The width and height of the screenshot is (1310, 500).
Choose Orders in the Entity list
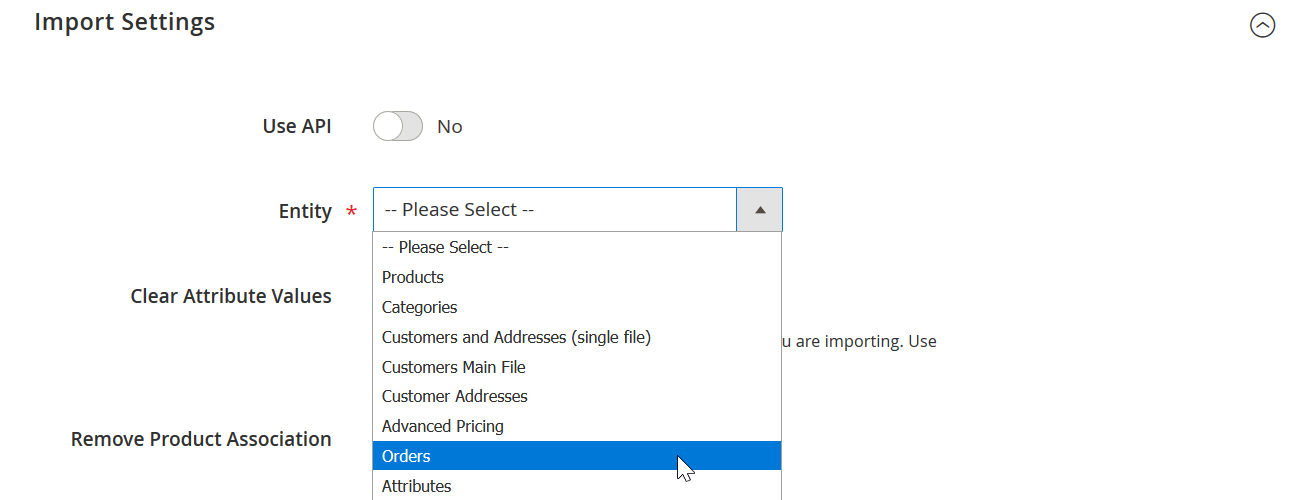point(577,456)
